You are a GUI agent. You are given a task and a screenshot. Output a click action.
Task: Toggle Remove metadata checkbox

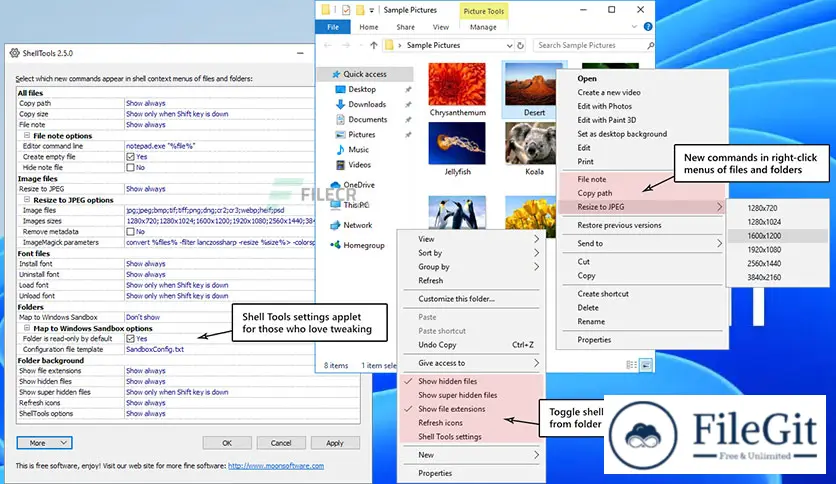point(130,231)
